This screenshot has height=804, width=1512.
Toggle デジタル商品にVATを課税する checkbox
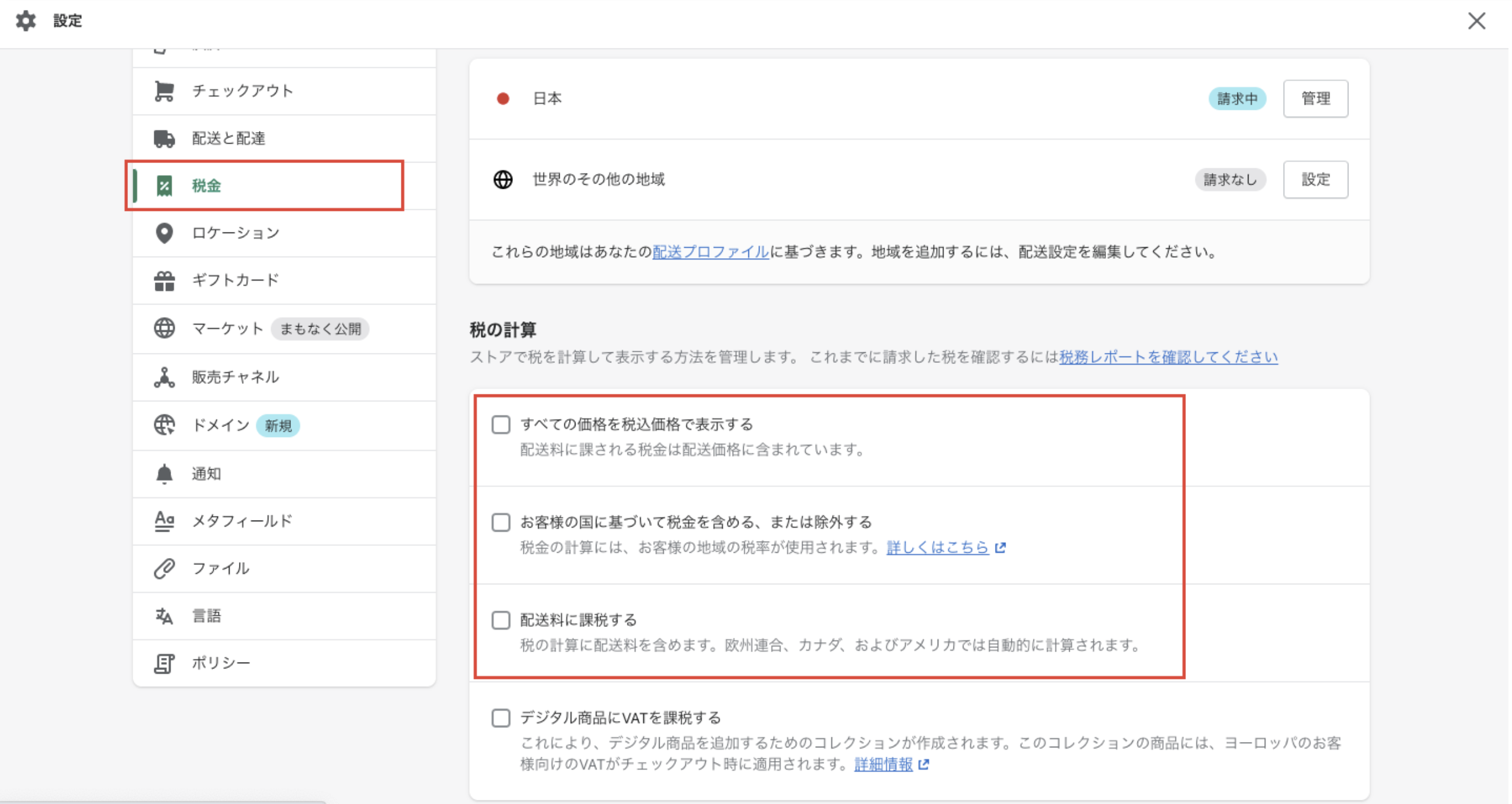tap(501, 718)
